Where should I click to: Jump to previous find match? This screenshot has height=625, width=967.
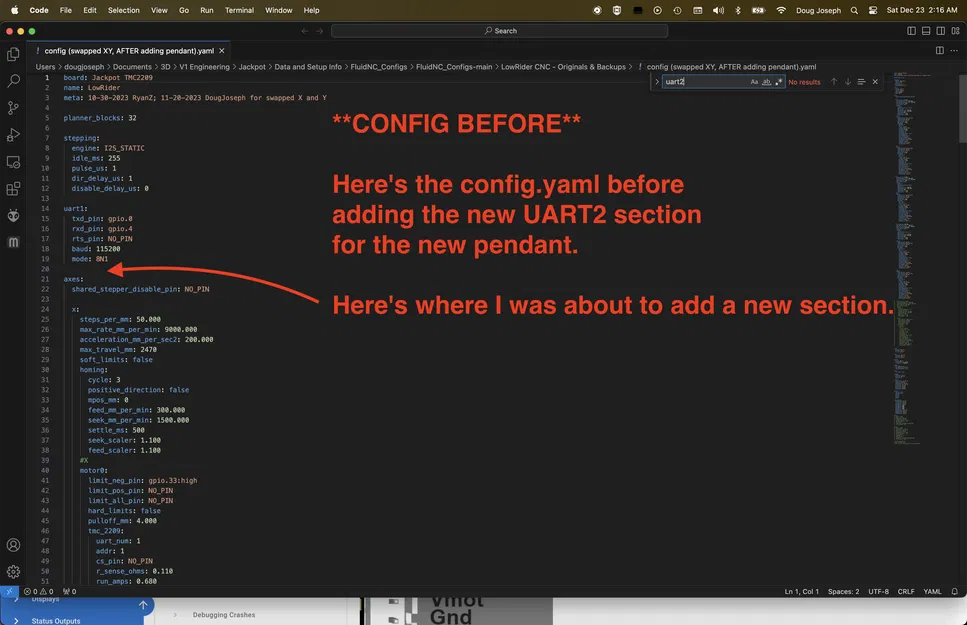(x=833, y=81)
